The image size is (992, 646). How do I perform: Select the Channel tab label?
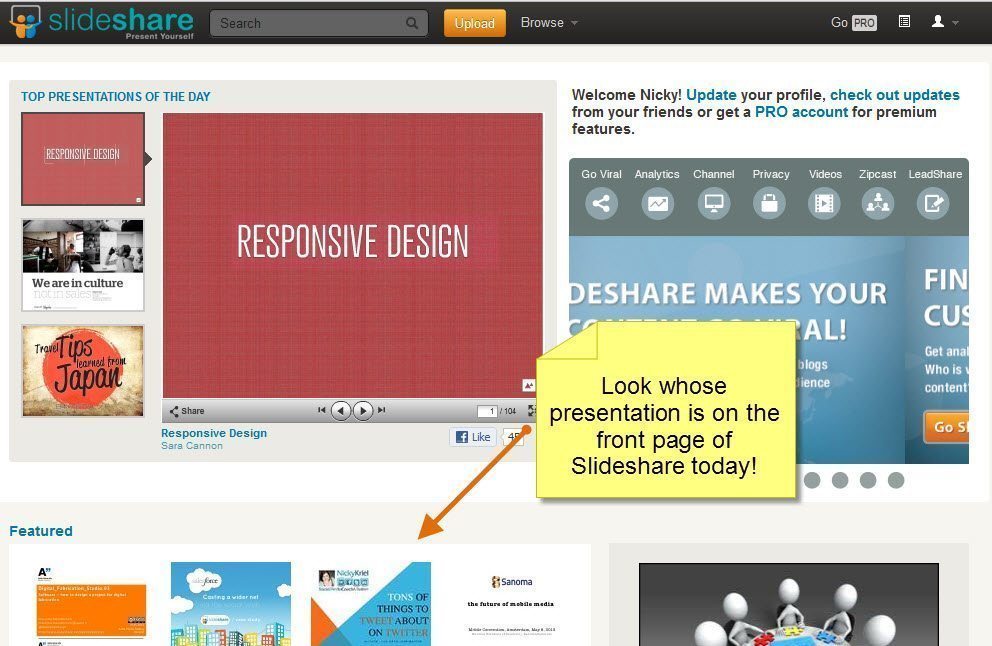coord(714,174)
